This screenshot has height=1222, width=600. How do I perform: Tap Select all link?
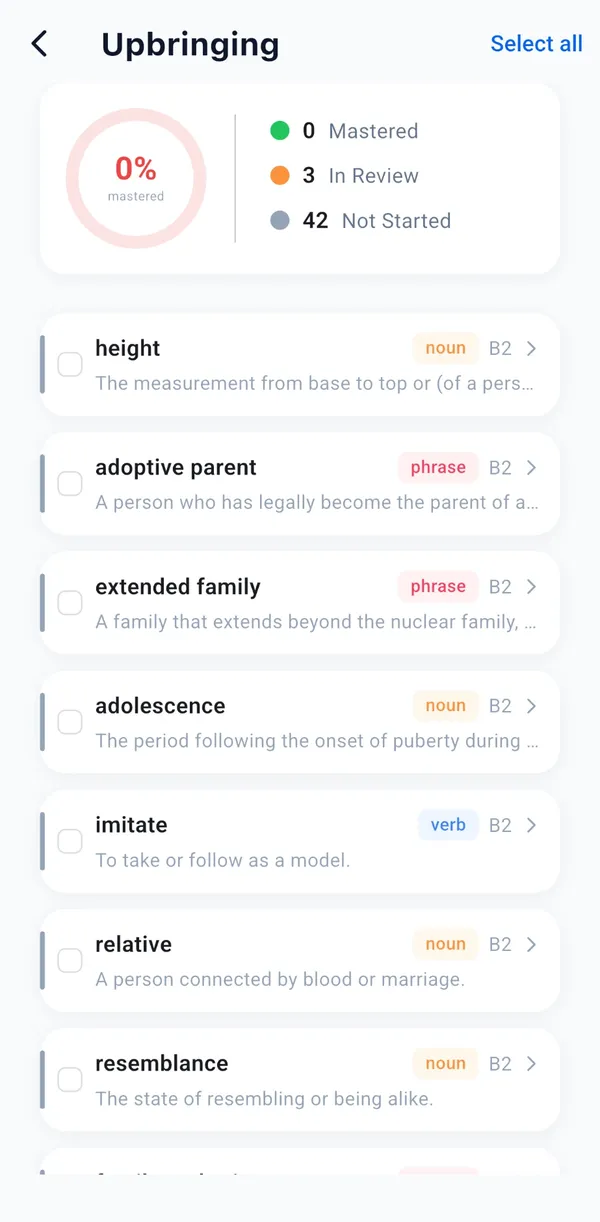(x=536, y=44)
